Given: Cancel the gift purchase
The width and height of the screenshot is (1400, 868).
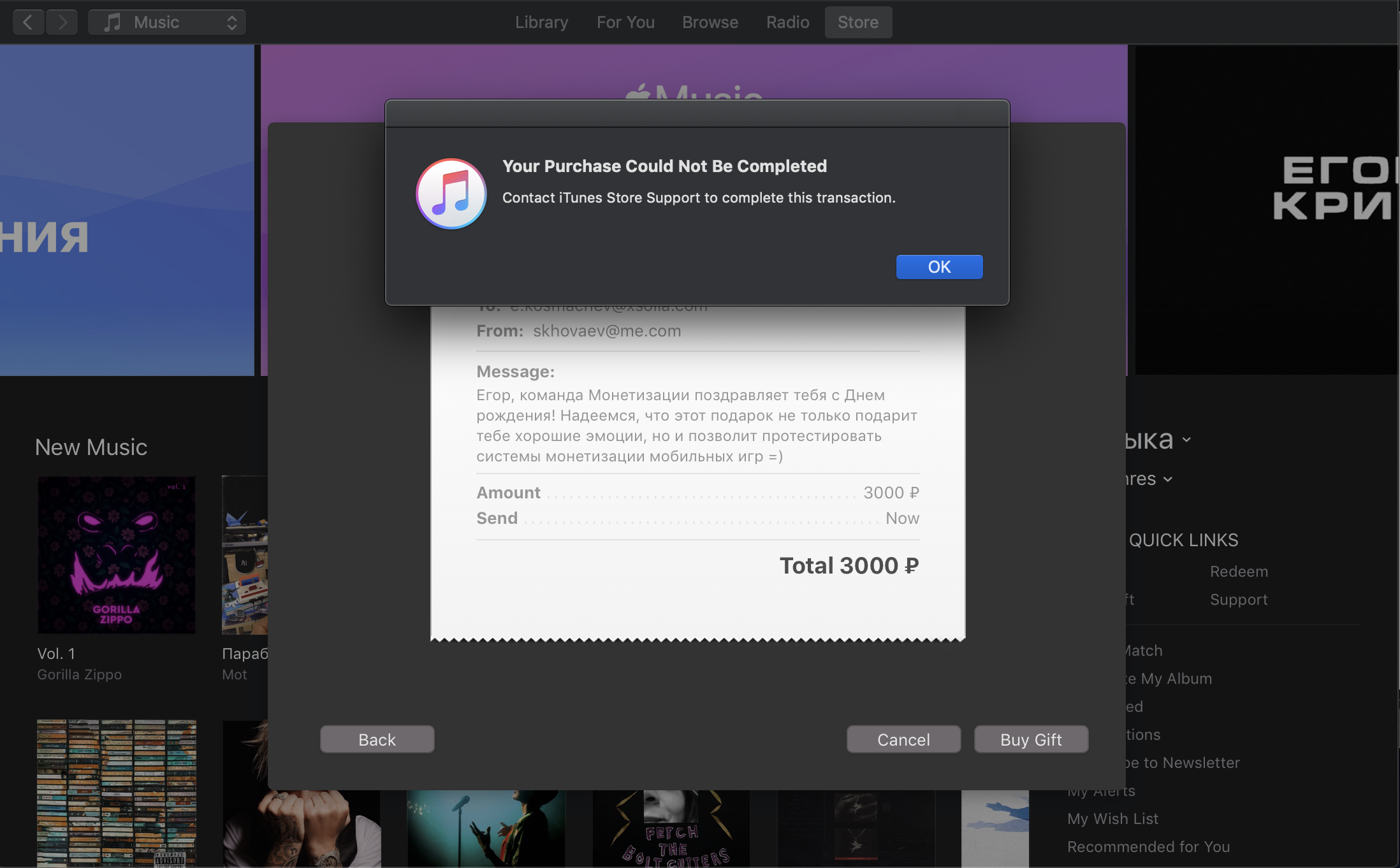Looking at the screenshot, I should [x=903, y=739].
